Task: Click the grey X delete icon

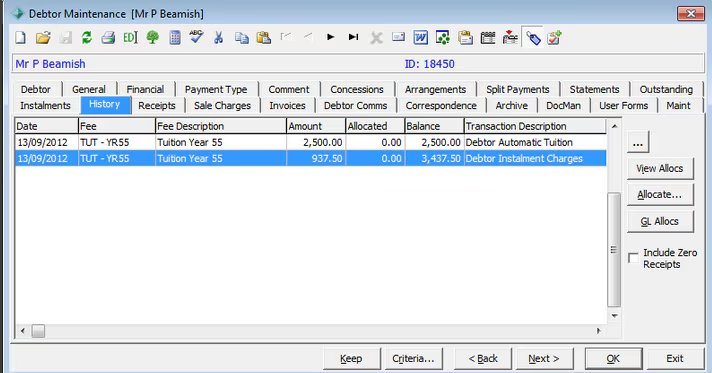Action: (x=376, y=38)
